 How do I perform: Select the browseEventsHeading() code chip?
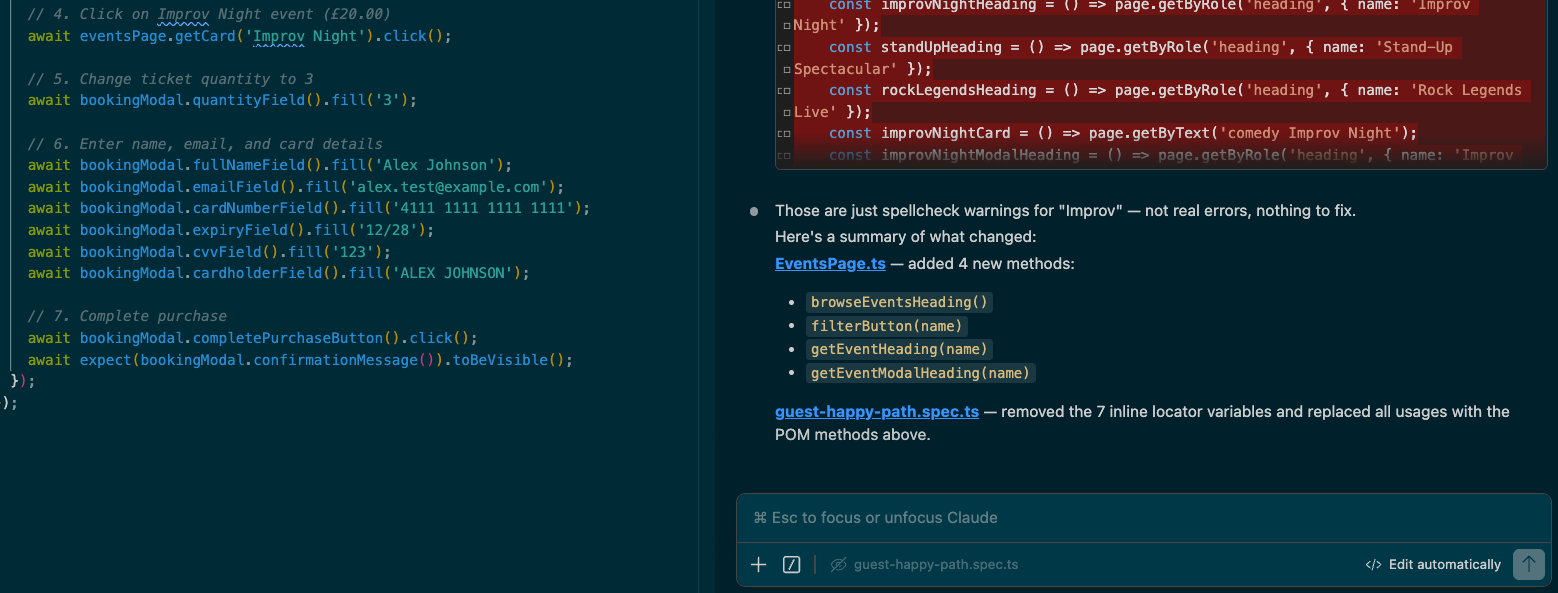pos(898,301)
